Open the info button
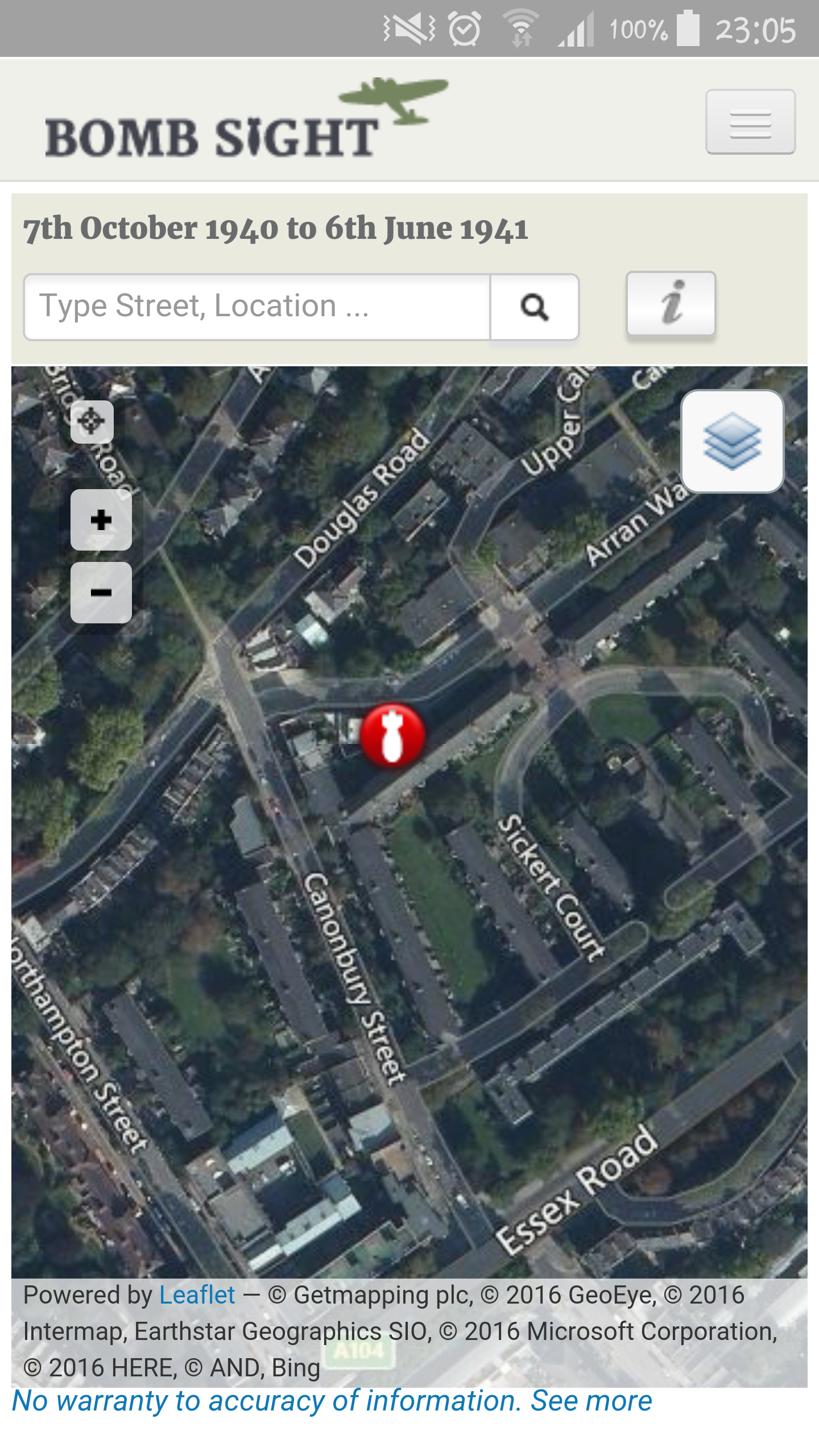 tap(671, 304)
